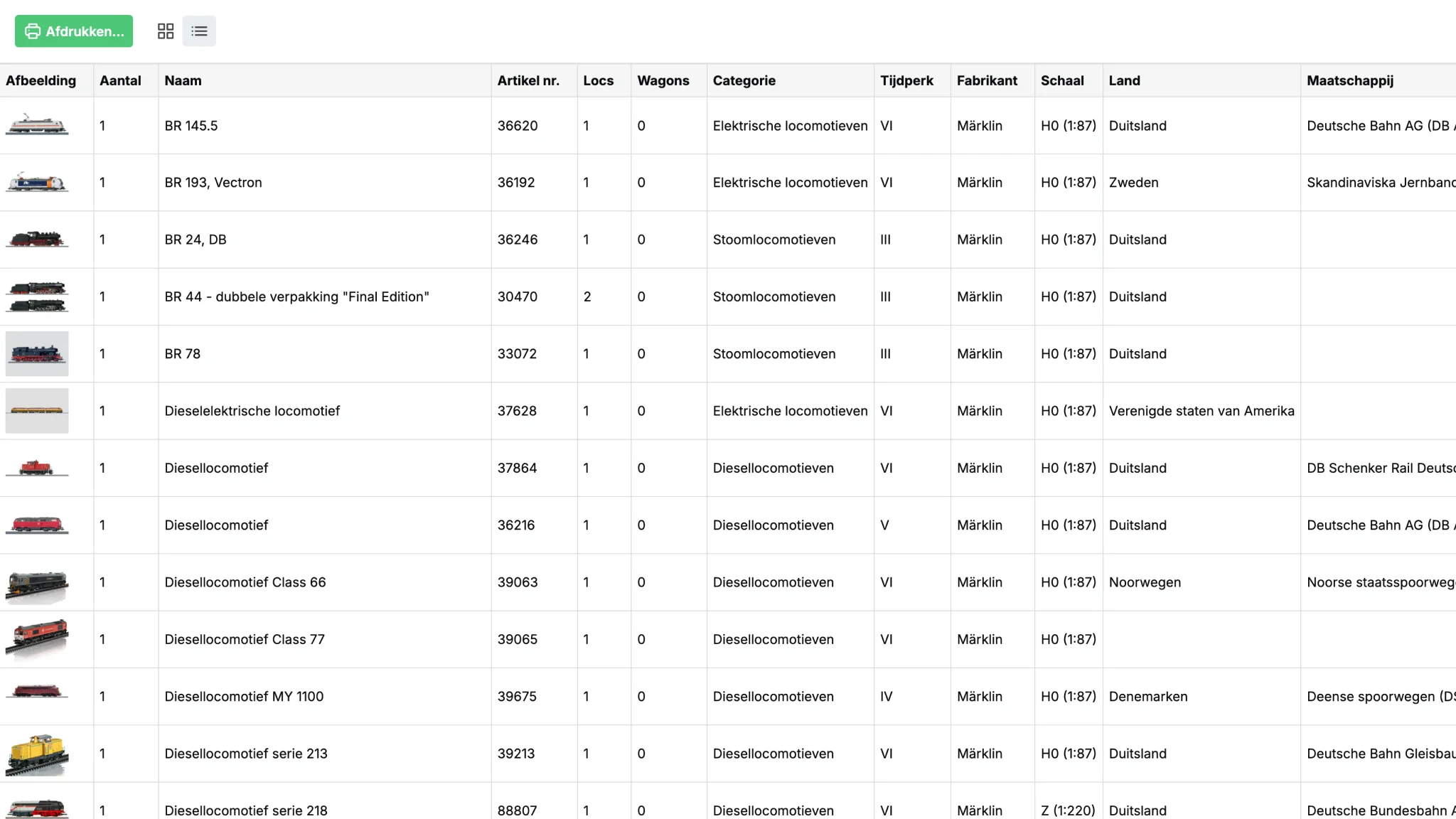
Task: Click the BR 24 steam locomotive image
Action: (x=37, y=240)
